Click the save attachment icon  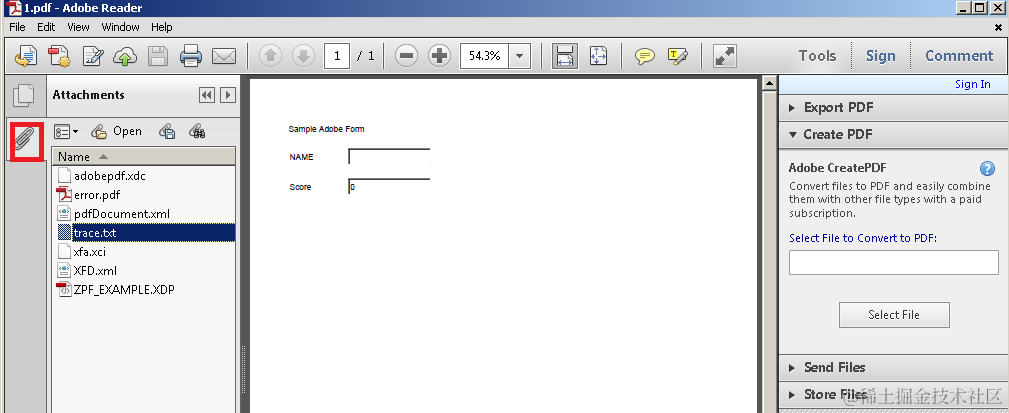click(x=167, y=131)
